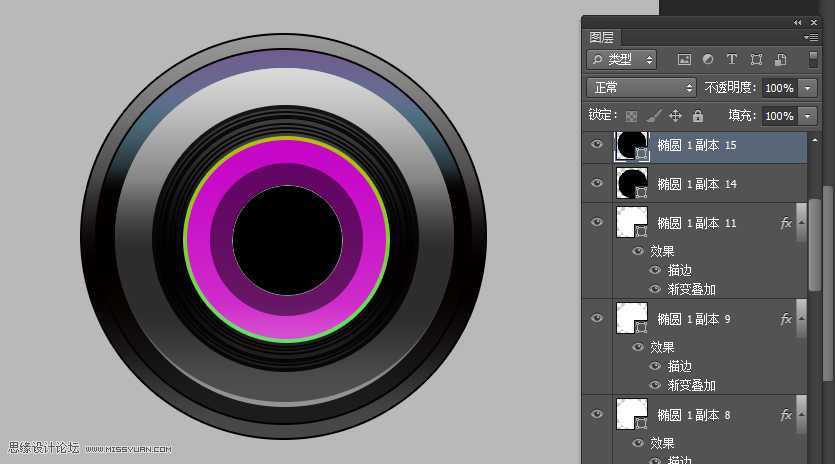Click the lock transparent pixels icon

(x=631, y=116)
